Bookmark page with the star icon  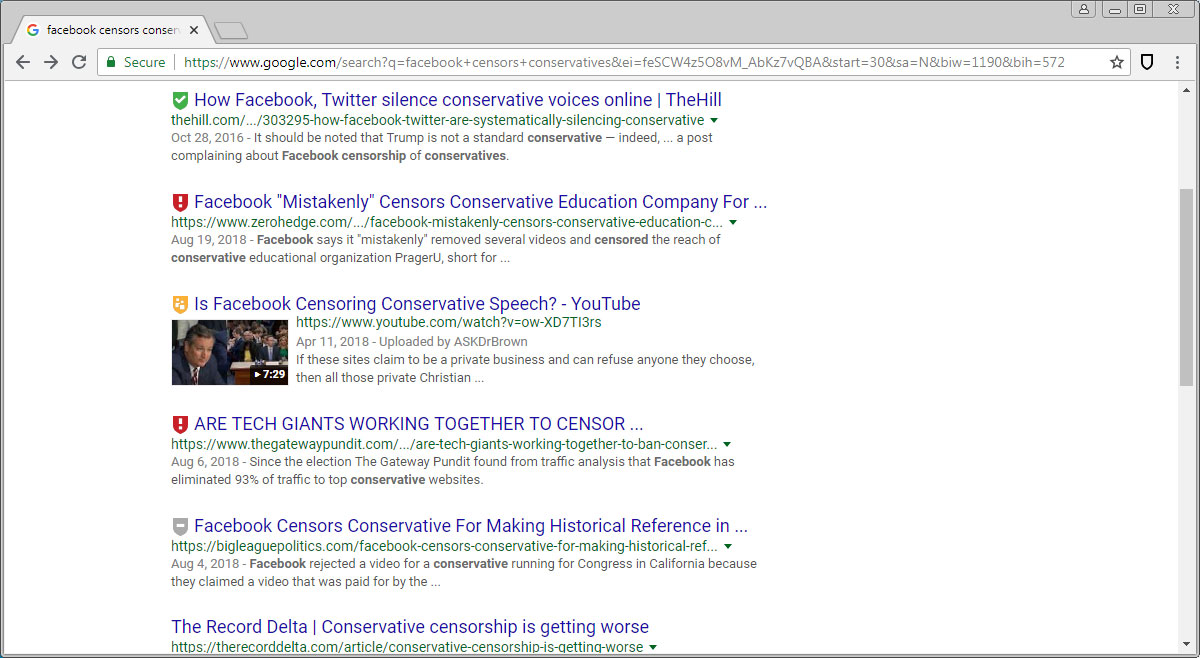click(x=1117, y=62)
